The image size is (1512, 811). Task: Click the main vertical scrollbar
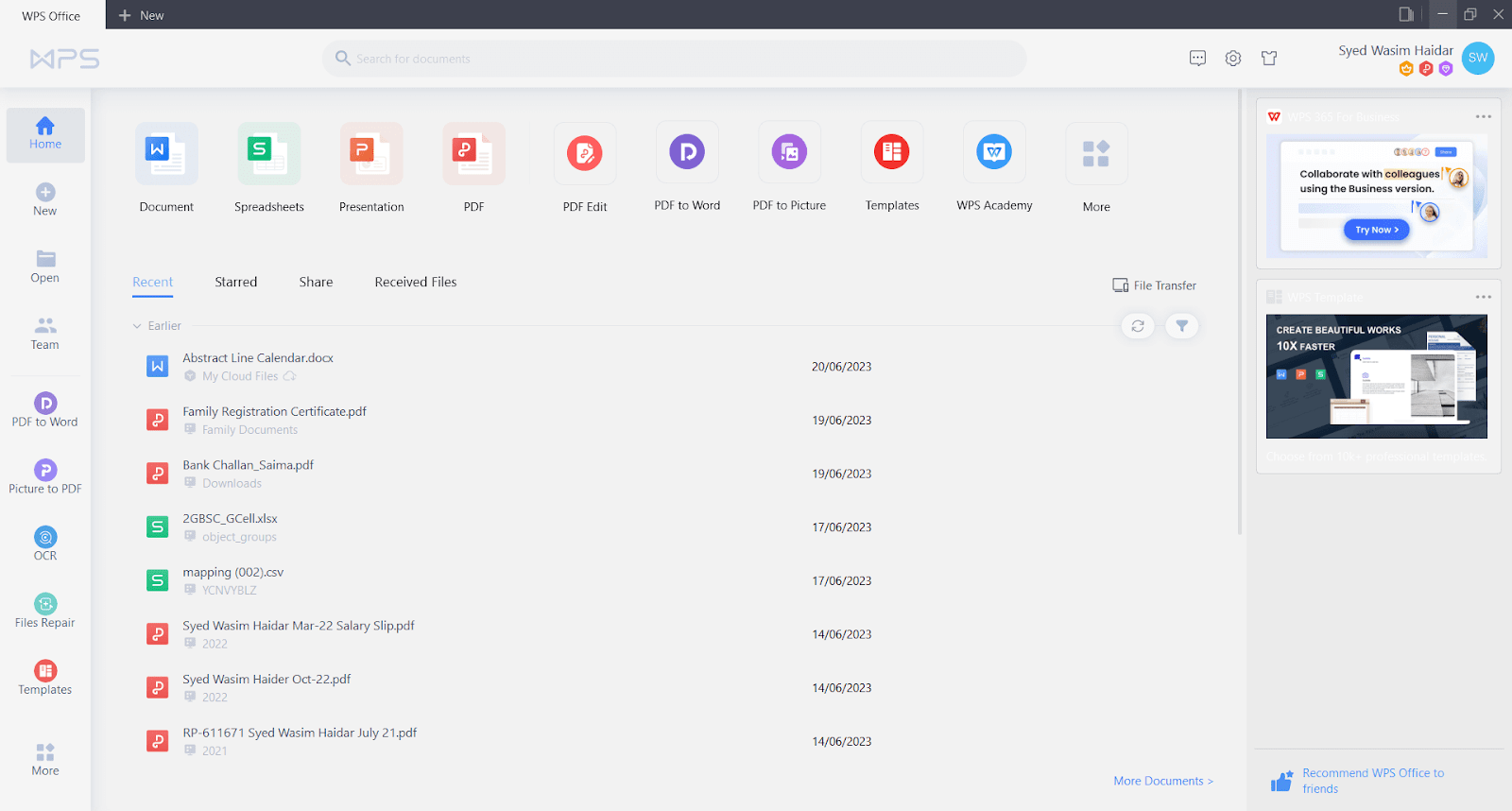tap(1240, 312)
